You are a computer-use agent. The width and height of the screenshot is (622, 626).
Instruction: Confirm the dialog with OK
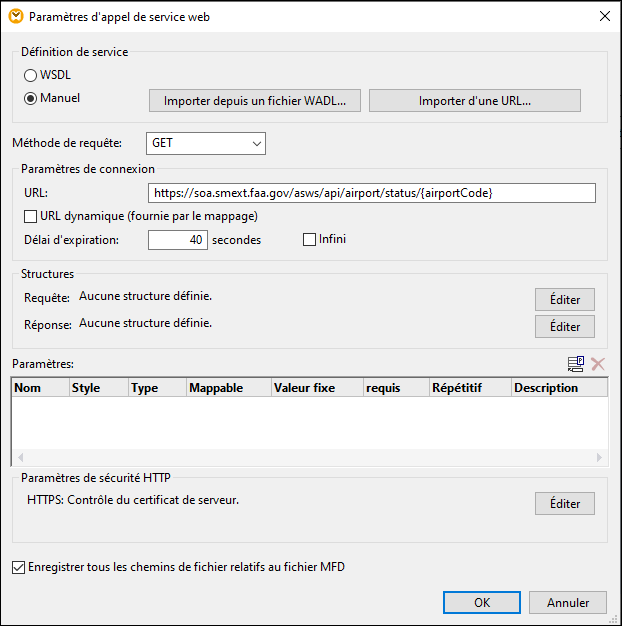pyautogui.click(x=482, y=603)
